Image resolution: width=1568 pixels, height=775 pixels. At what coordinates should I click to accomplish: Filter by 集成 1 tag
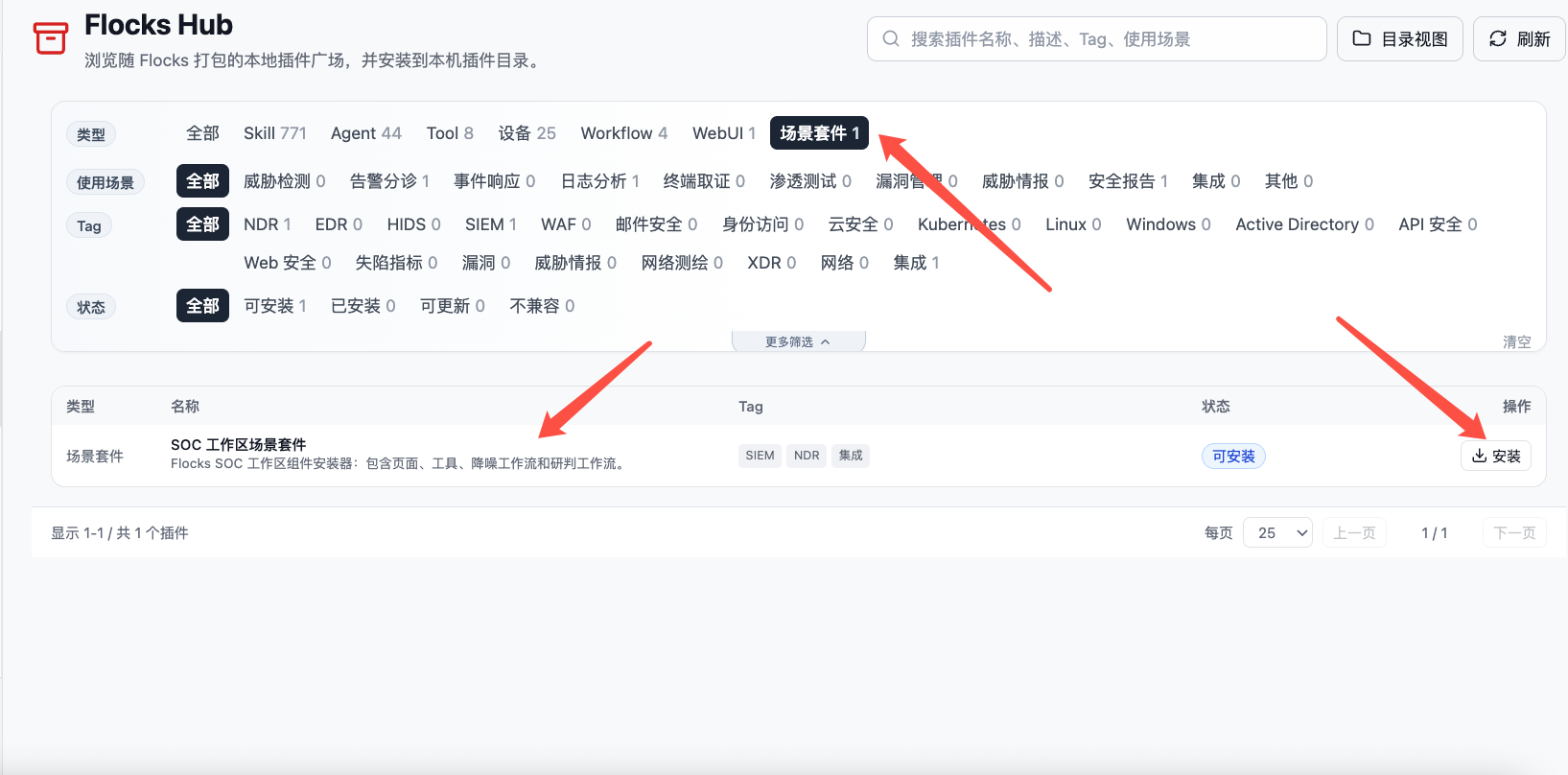[x=917, y=263]
